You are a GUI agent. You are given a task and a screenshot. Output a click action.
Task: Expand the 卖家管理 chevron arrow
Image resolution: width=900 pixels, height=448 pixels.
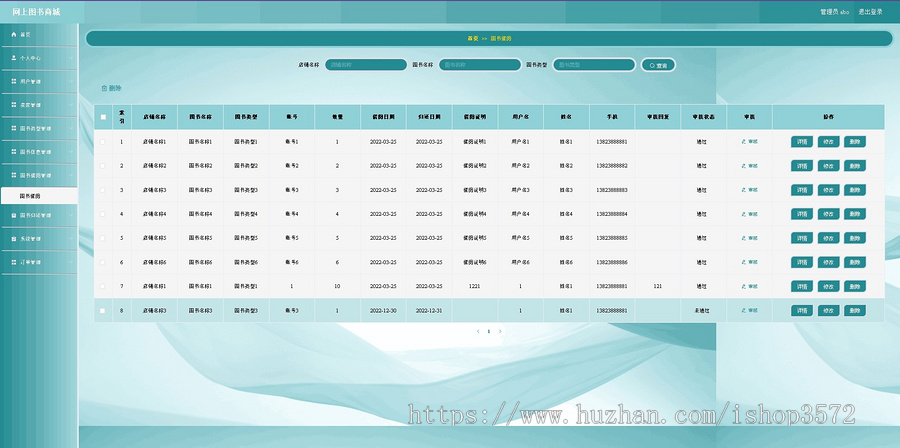click(x=71, y=105)
